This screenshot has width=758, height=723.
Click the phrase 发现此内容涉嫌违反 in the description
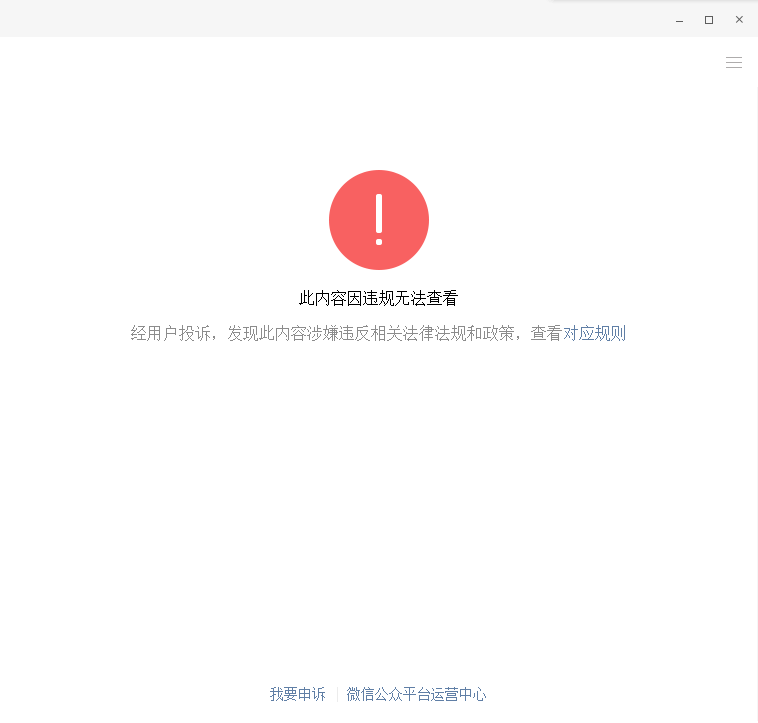298,334
